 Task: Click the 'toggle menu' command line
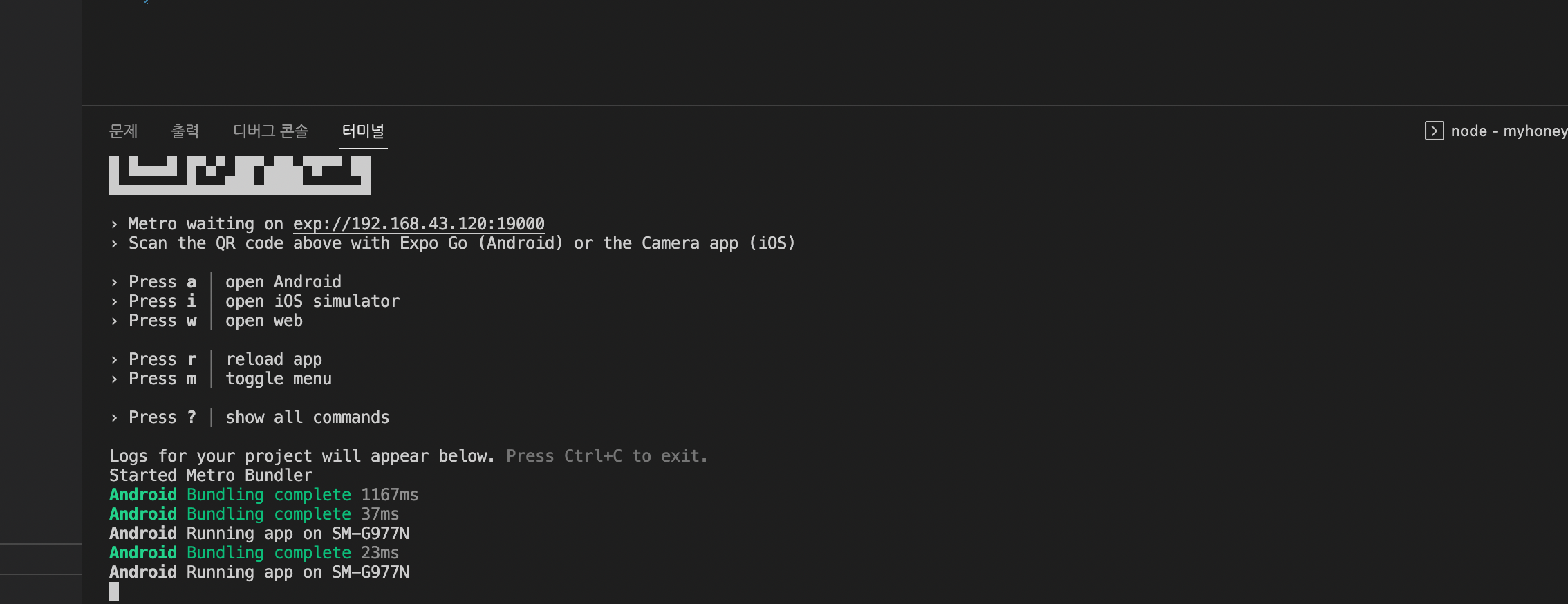point(278,379)
